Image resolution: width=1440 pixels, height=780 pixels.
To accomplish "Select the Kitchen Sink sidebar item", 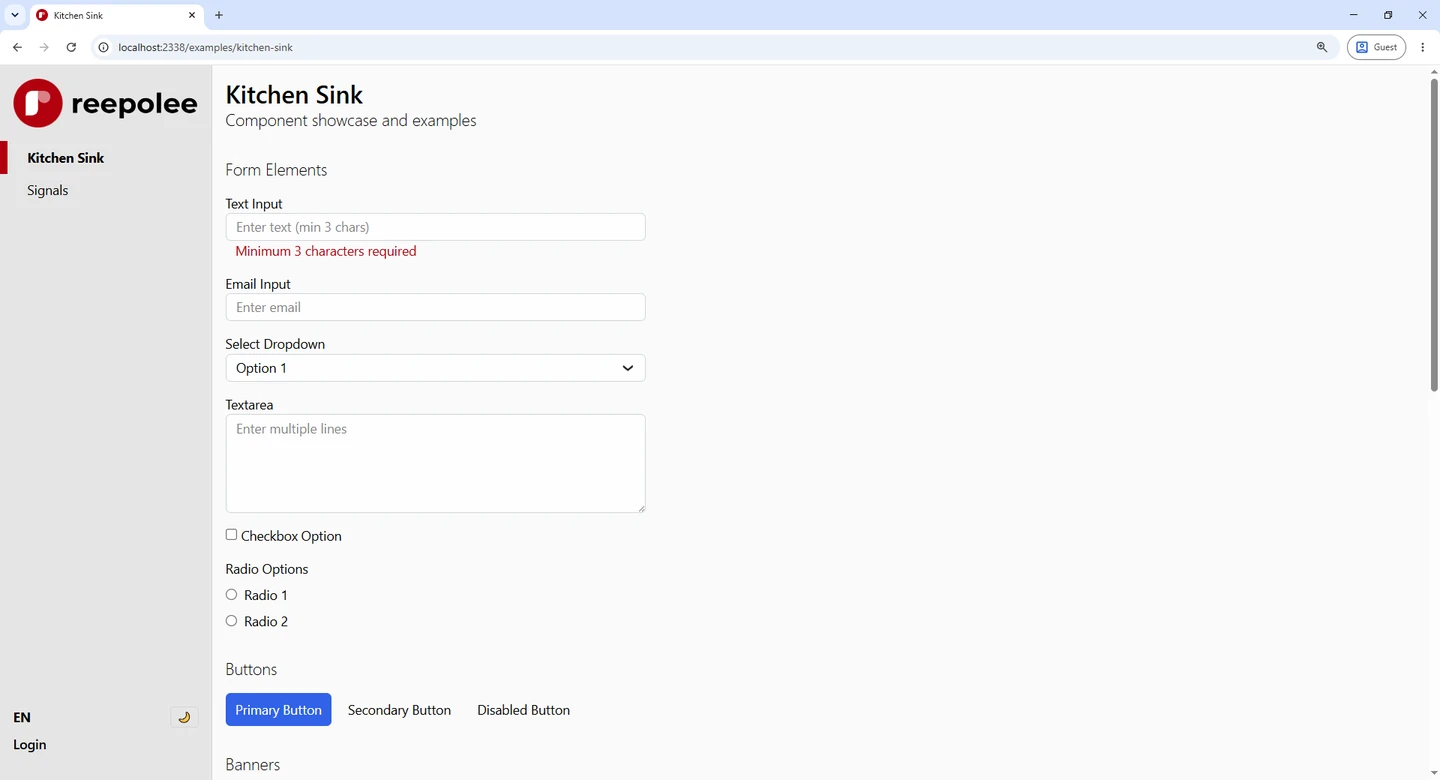I will tap(66, 158).
